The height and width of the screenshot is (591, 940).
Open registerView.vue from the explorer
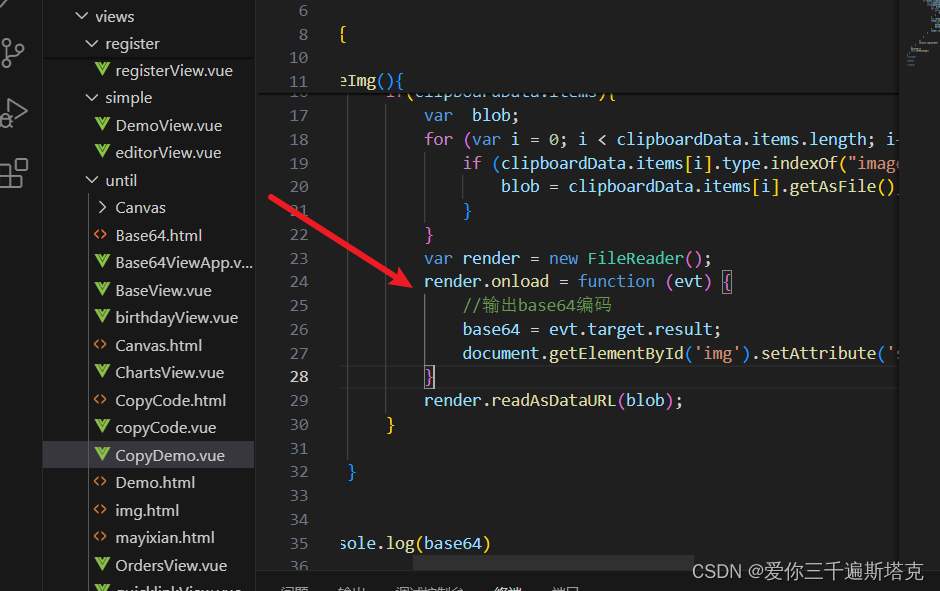(x=174, y=71)
